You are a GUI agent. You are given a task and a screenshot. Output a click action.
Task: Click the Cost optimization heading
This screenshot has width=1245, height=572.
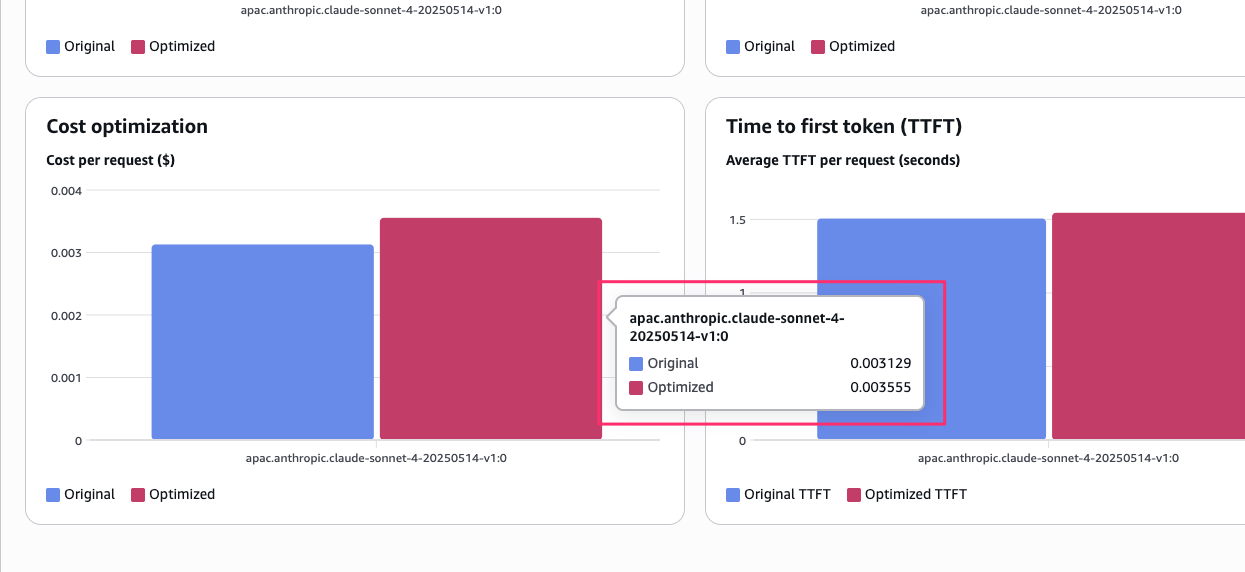127,126
